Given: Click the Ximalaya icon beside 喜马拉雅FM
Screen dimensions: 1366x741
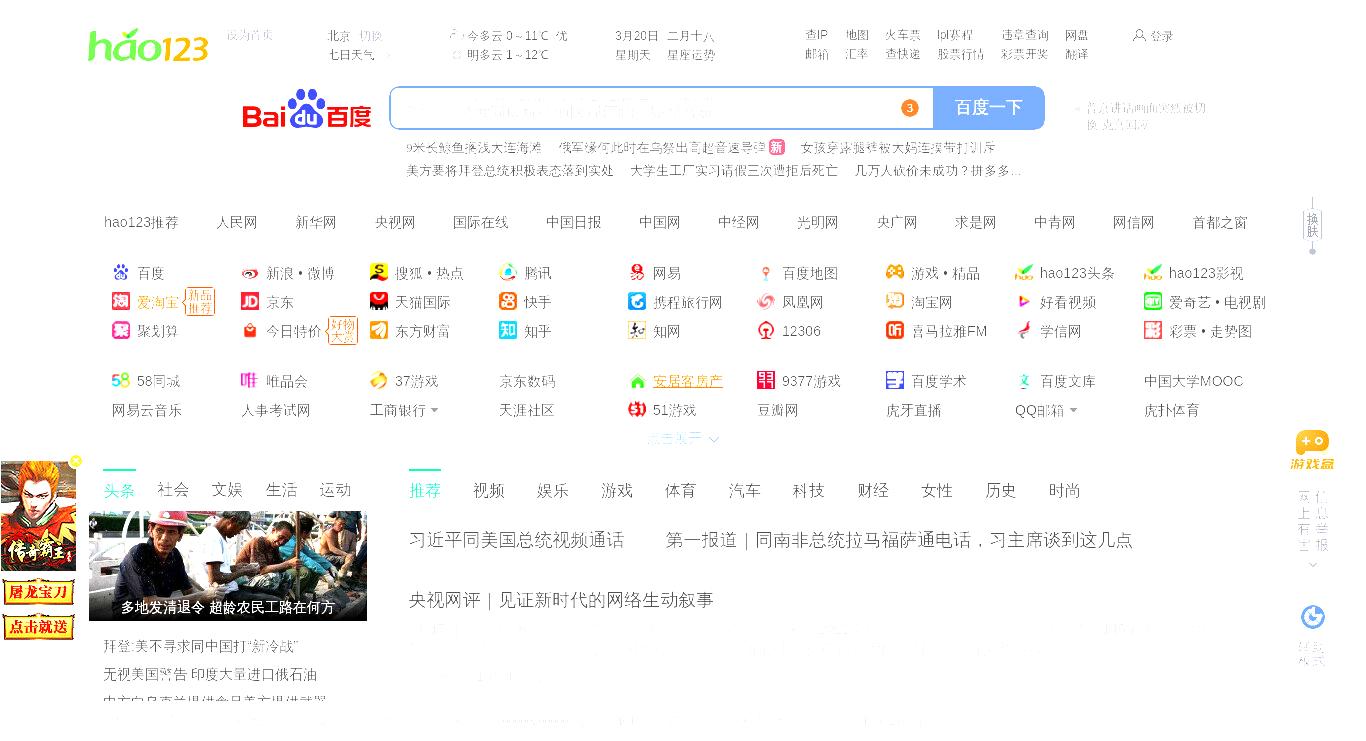Looking at the screenshot, I should click(895, 330).
